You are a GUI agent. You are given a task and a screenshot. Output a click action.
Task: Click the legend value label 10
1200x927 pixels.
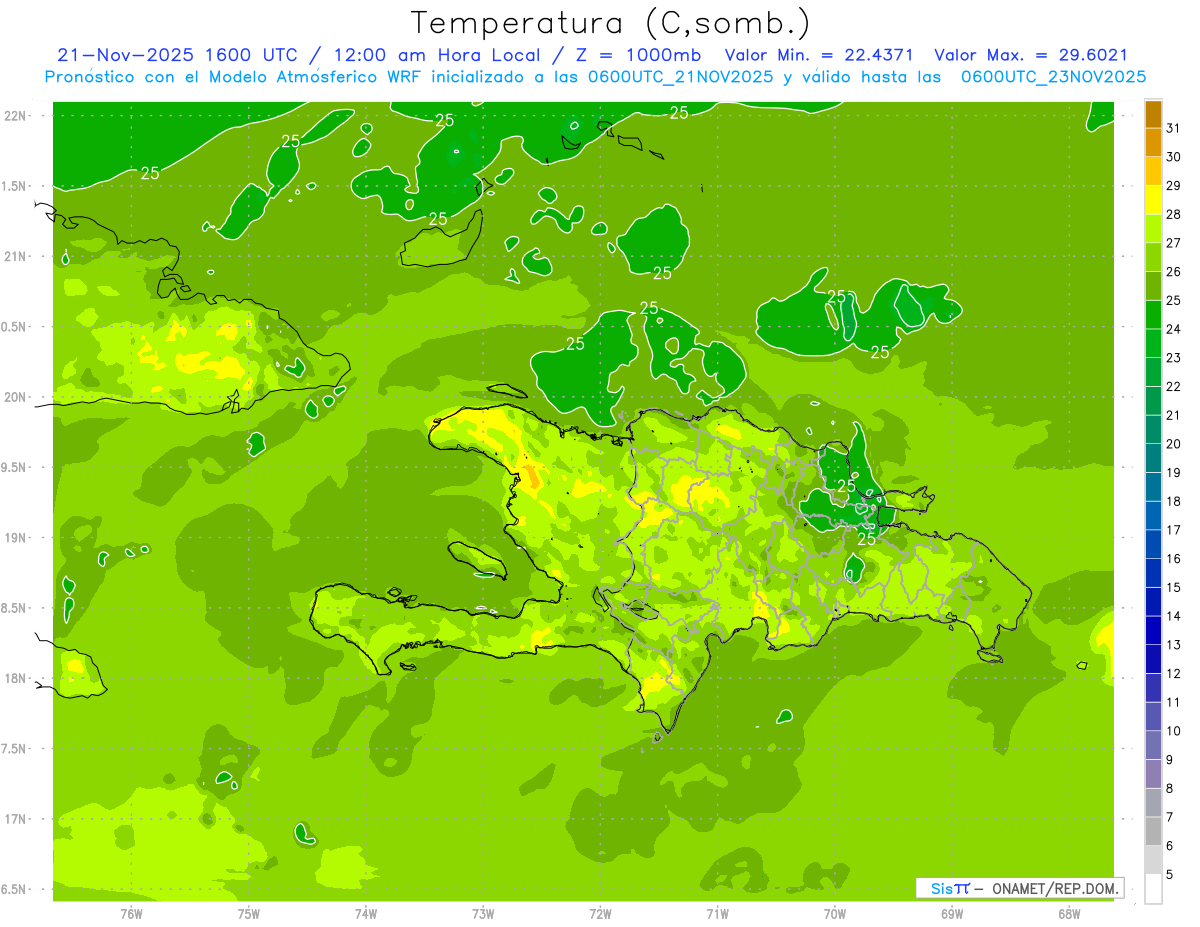[x=1174, y=731]
